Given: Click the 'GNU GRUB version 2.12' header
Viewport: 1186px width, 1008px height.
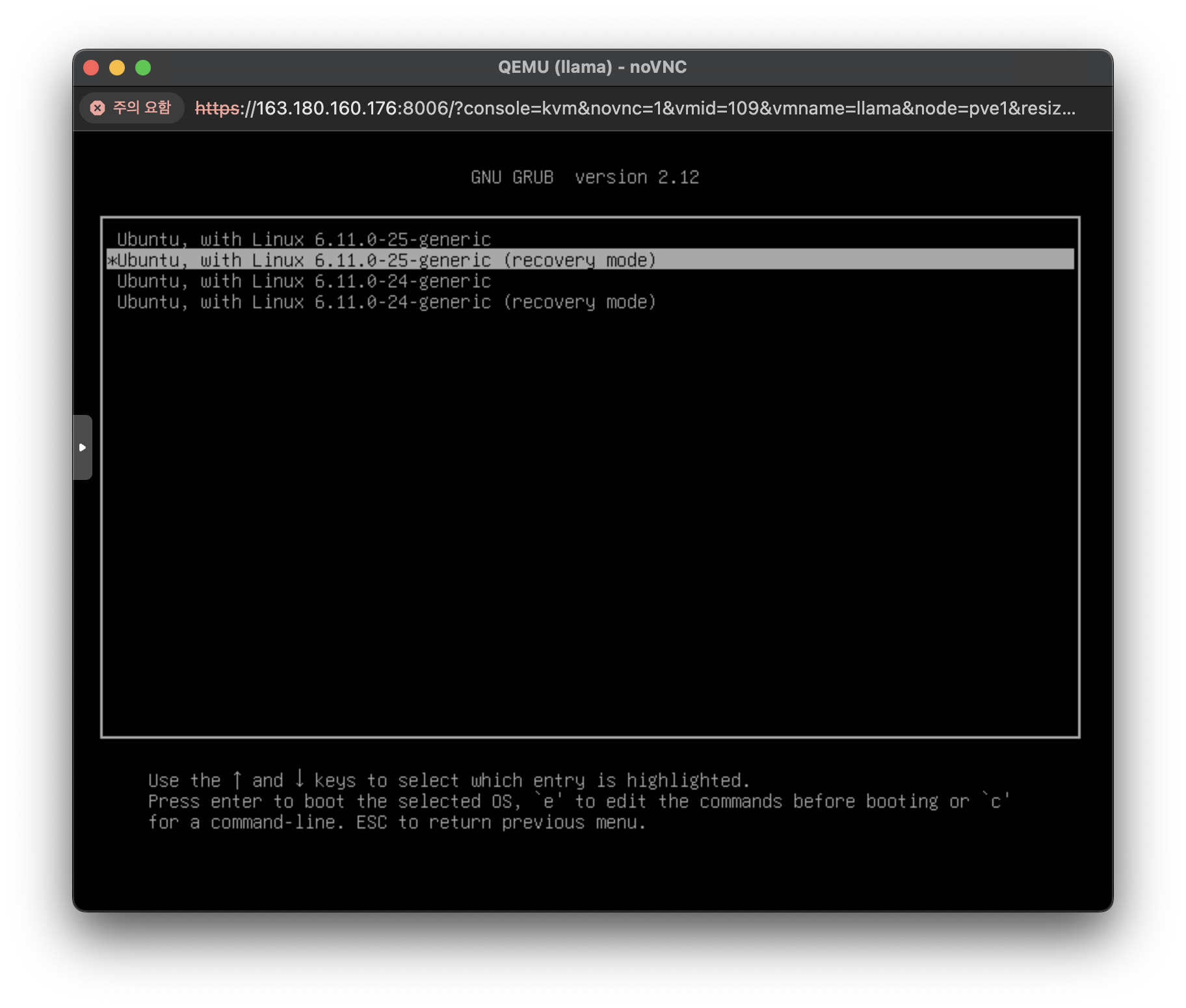Looking at the screenshot, I should [x=585, y=177].
